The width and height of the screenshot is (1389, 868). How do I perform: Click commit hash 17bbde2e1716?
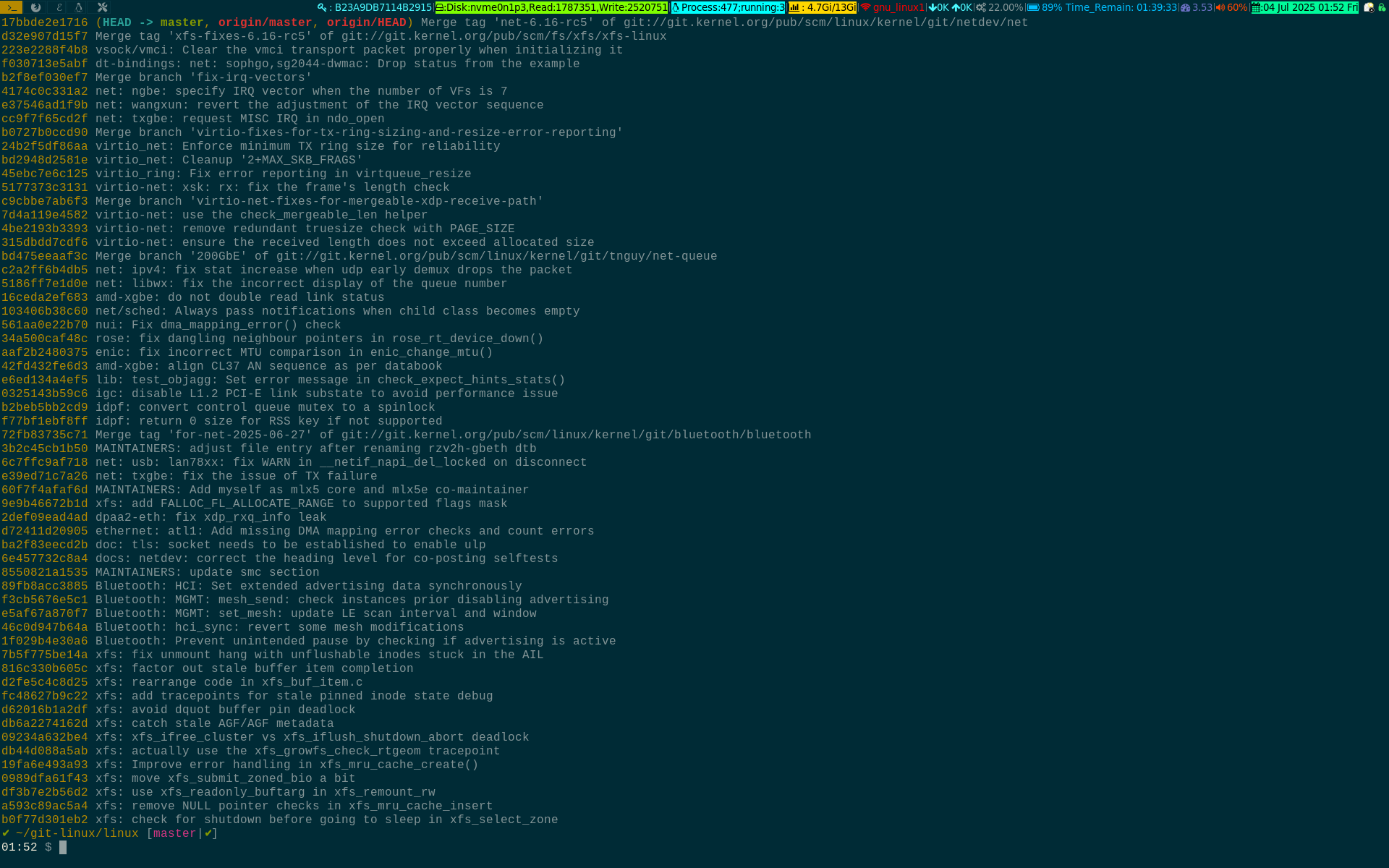tap(45, 22)
